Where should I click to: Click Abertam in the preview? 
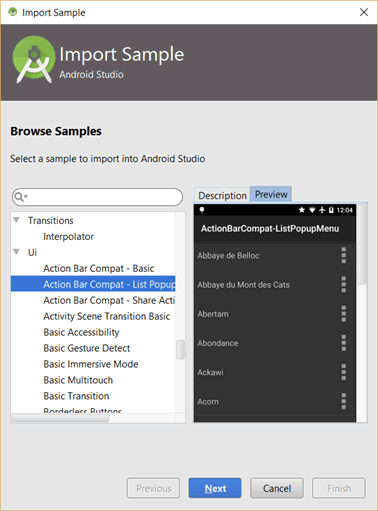tap(213, 314)
